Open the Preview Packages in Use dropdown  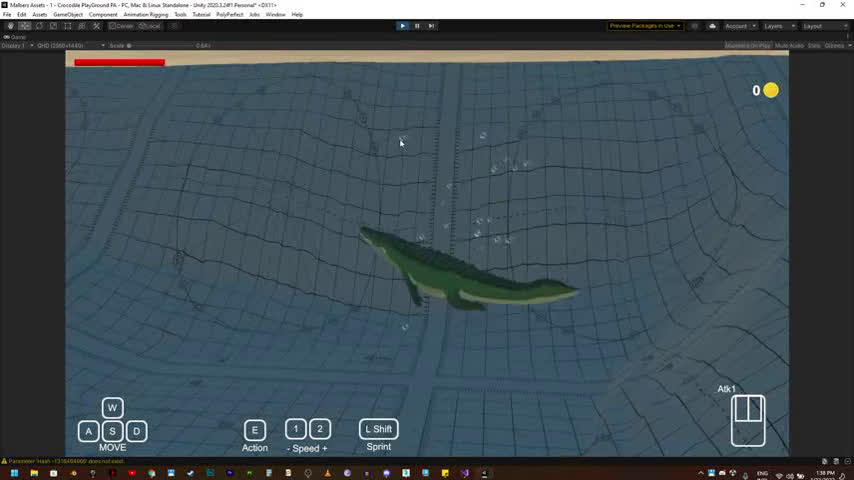pos(646,26)
